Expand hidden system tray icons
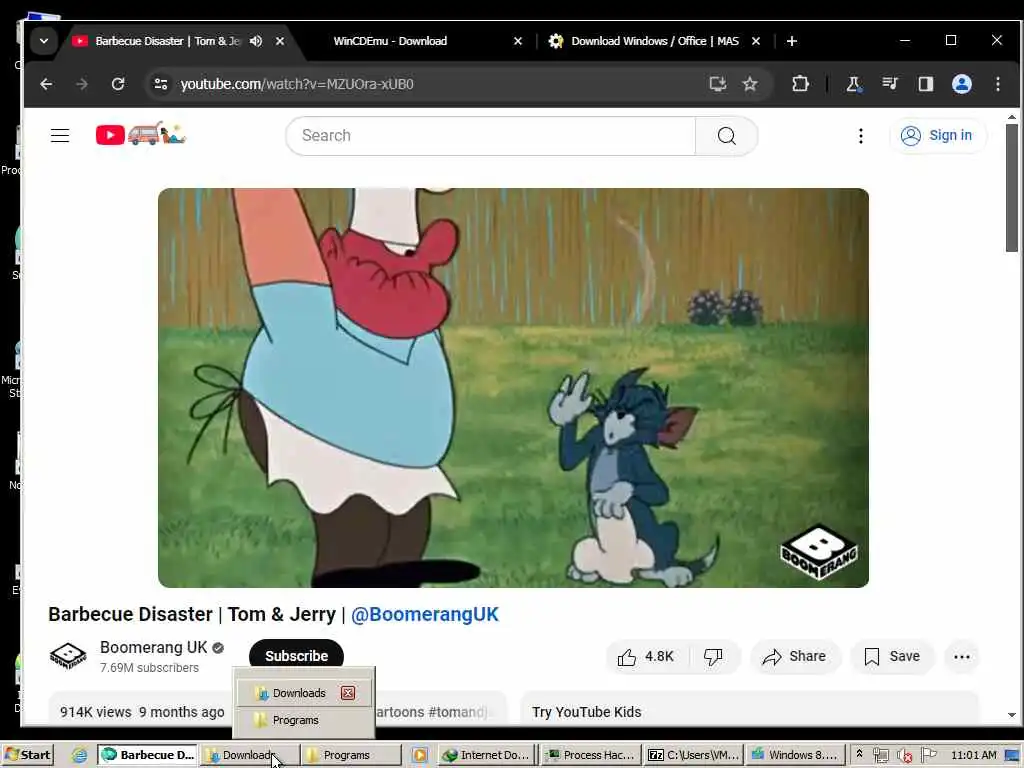Image resolution: width=1024 pixels, height=768 pixels. [x=859, y=754]
